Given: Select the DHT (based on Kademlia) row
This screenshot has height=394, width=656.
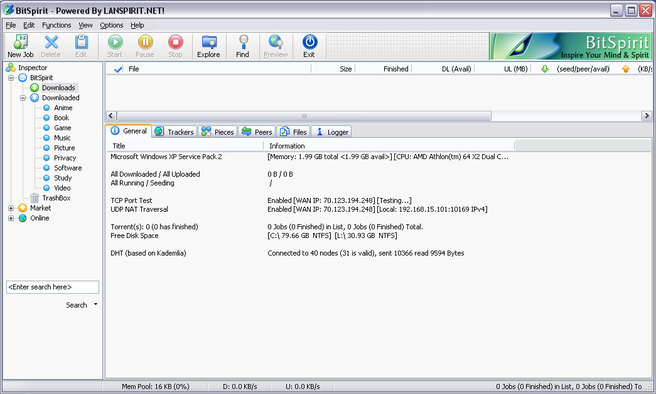Looking at the screenshot, I should coord(310,253).
